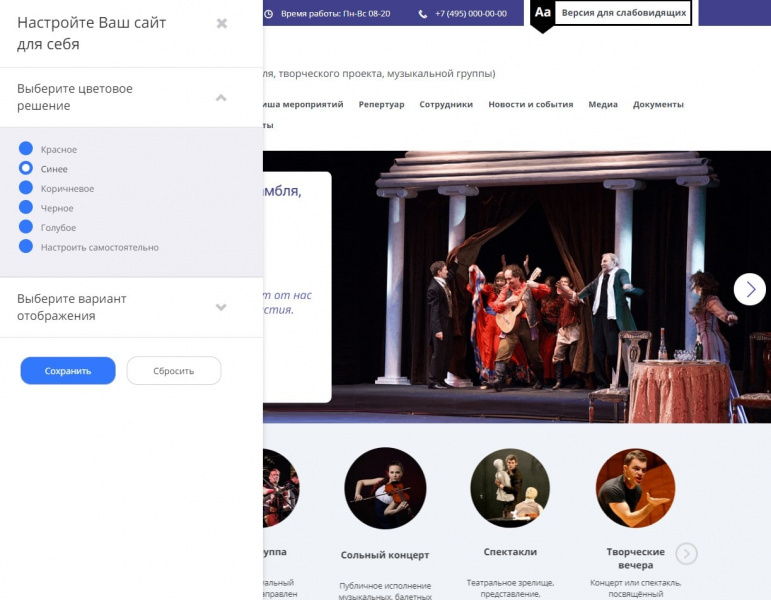Pick the Голубое color option
771x600 pixels.
click(26, 227)
